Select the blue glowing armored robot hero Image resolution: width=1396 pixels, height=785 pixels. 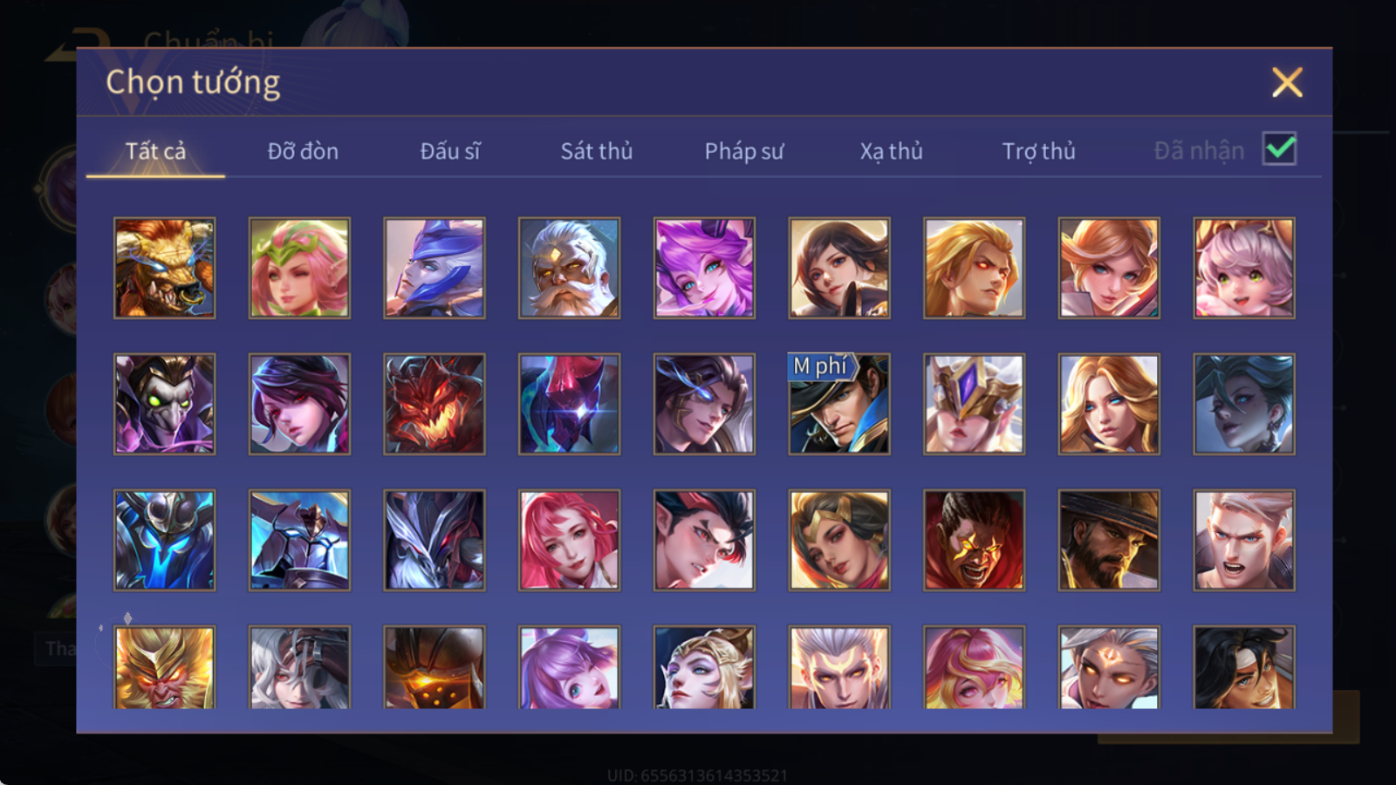[x=164, y=540]
